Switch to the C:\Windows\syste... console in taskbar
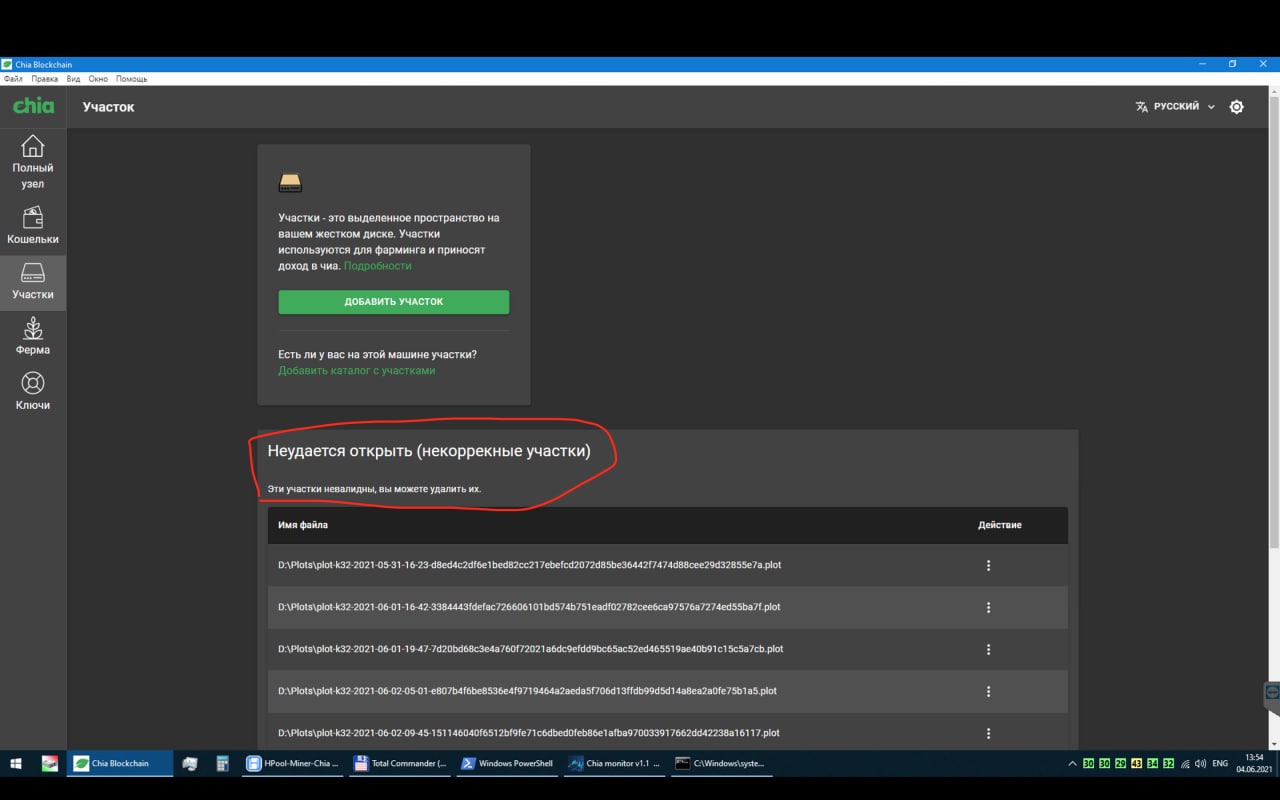 [721, 763]
